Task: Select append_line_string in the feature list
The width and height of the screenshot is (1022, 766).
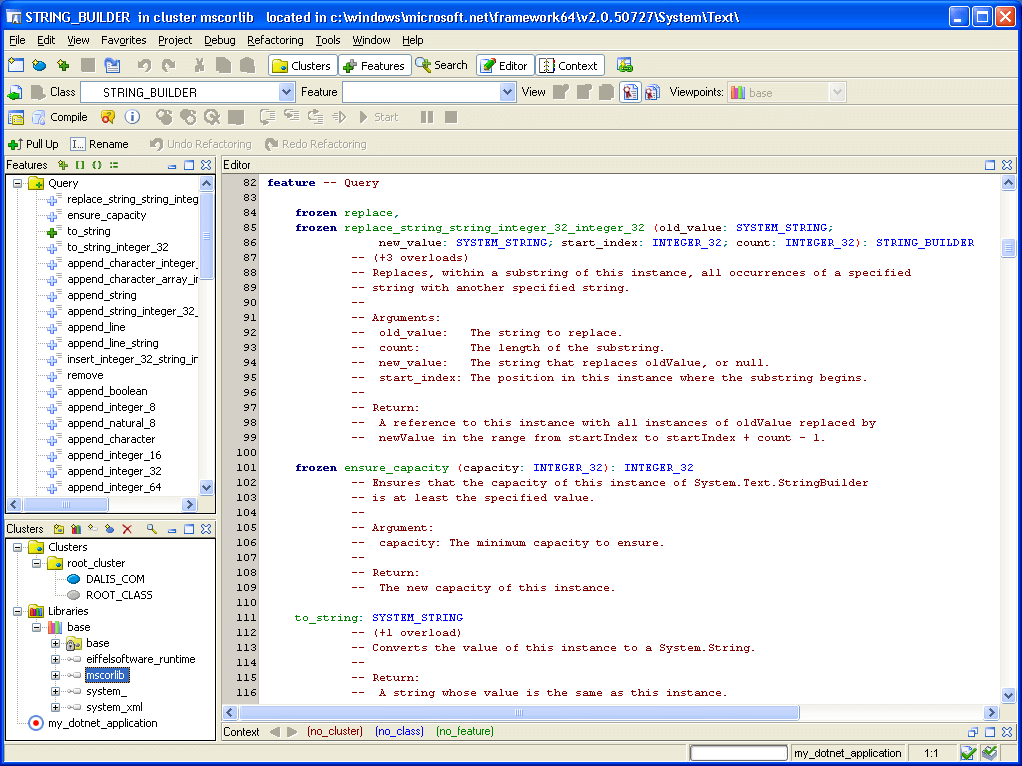Action: pyautogui.click(x=112, y=343)
